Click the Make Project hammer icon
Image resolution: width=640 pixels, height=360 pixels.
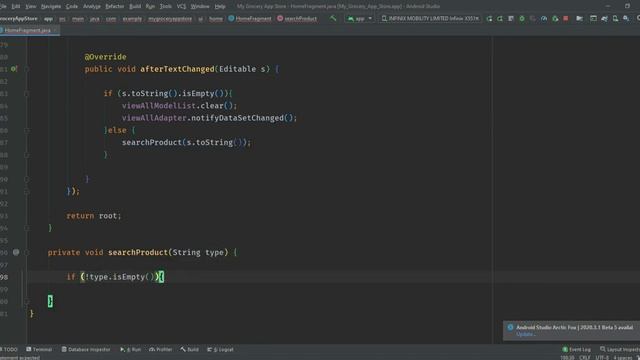[x=333, y=18]
